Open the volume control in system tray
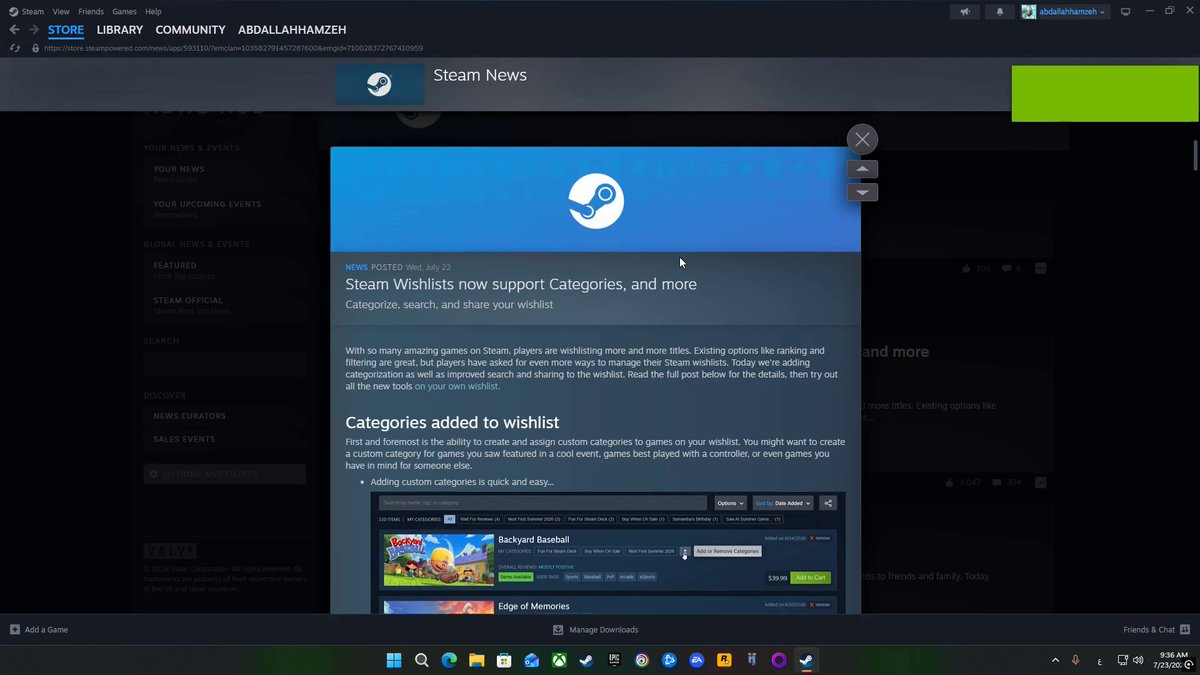The height and width of the screenshot is (675, 1200). (1138, 660)
